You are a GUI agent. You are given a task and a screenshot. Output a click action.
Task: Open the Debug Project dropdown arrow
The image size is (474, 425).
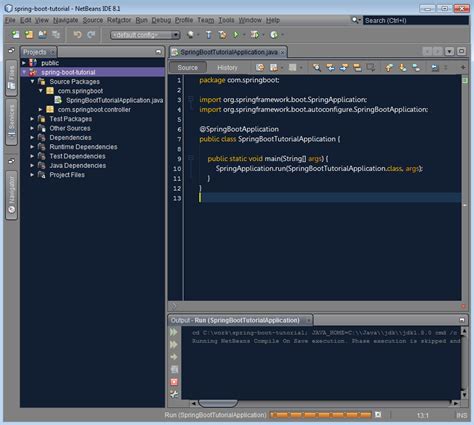pyautogui.click(x=263, y=35)
